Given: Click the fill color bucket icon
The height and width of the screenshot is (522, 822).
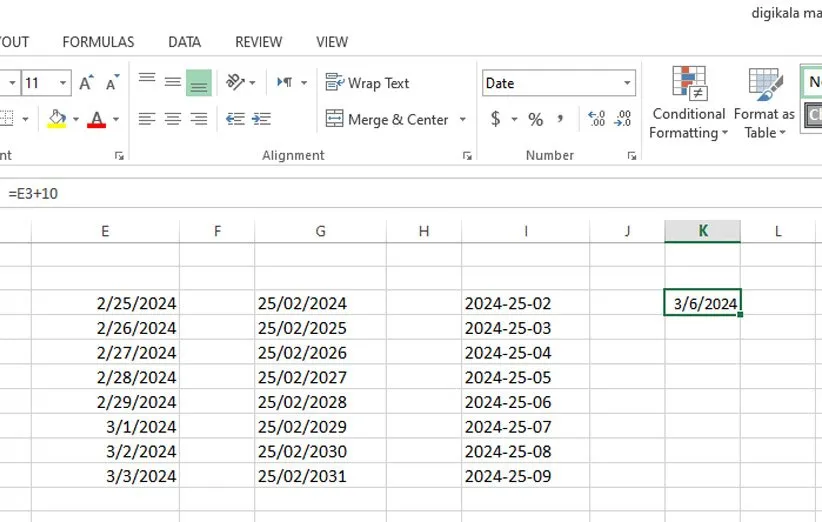Looking at the screenshot, I should [57, 119].
